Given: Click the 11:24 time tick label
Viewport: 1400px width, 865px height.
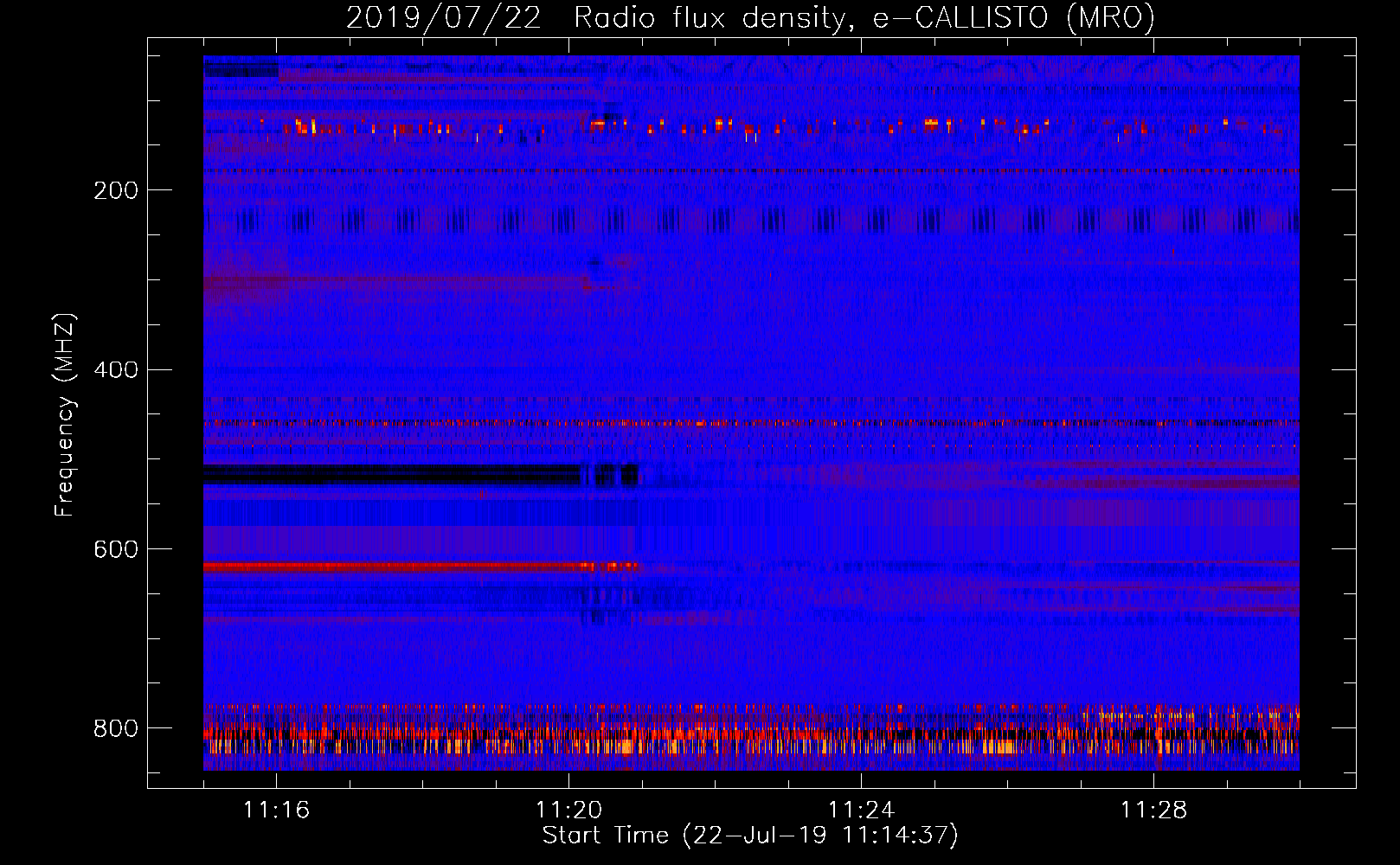Looking at the screenshot, I should 862,810.
